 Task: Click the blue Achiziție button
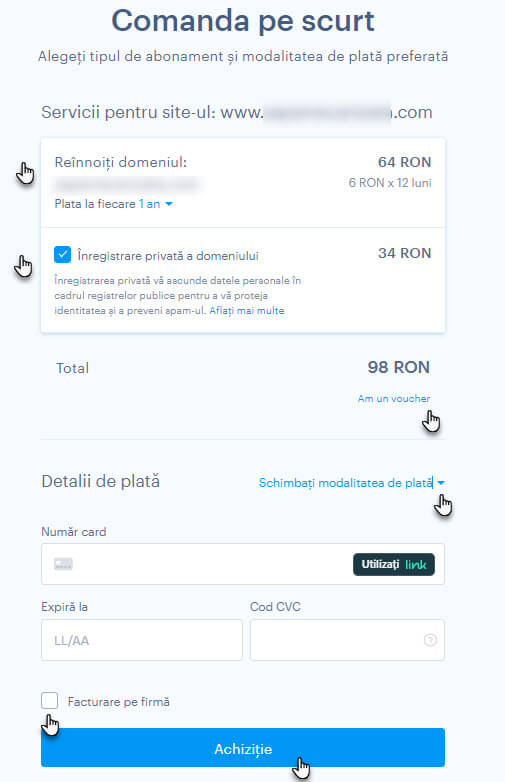pos(243,748)
